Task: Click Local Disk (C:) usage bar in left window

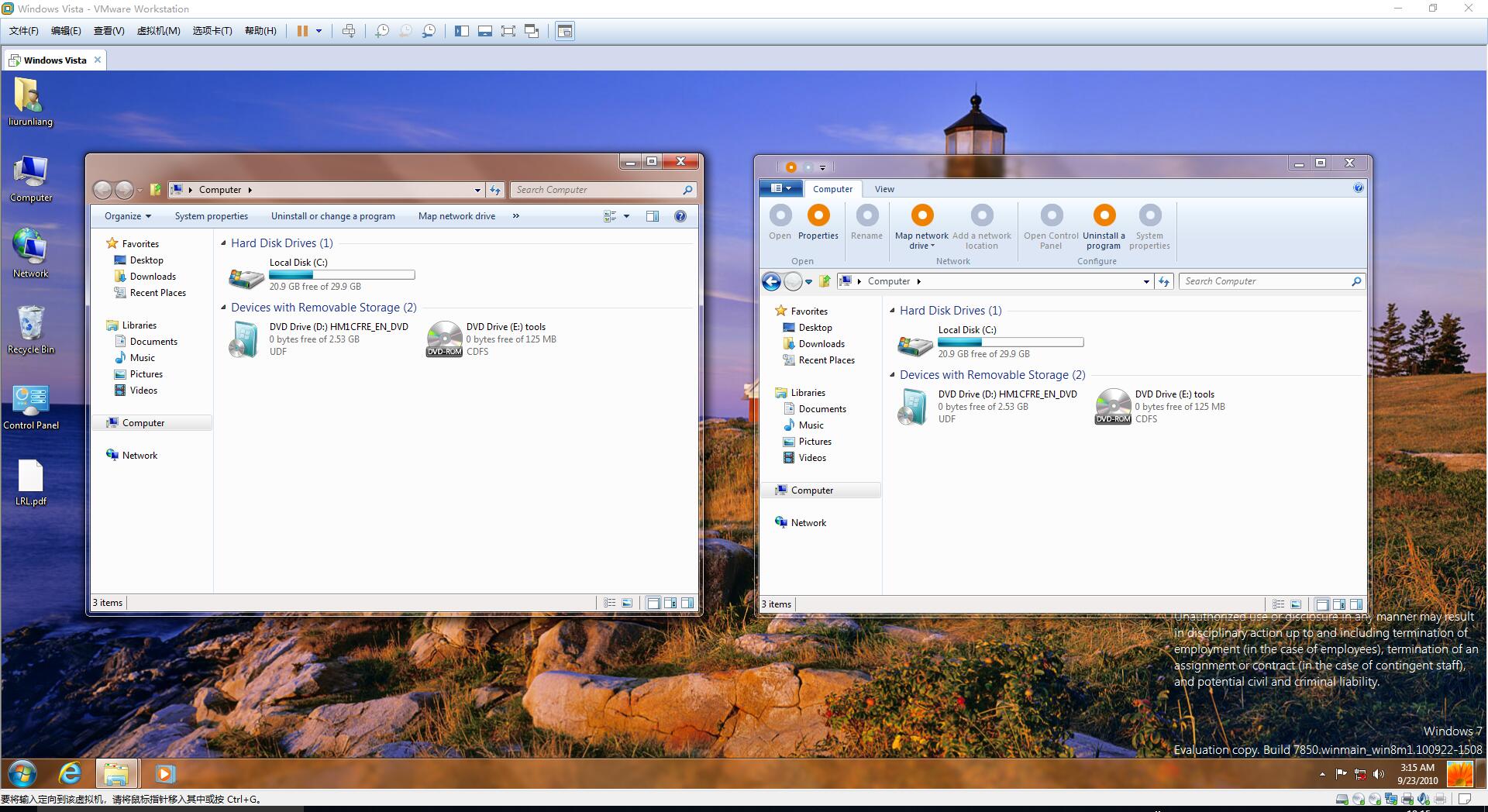Action: [342, 274]
